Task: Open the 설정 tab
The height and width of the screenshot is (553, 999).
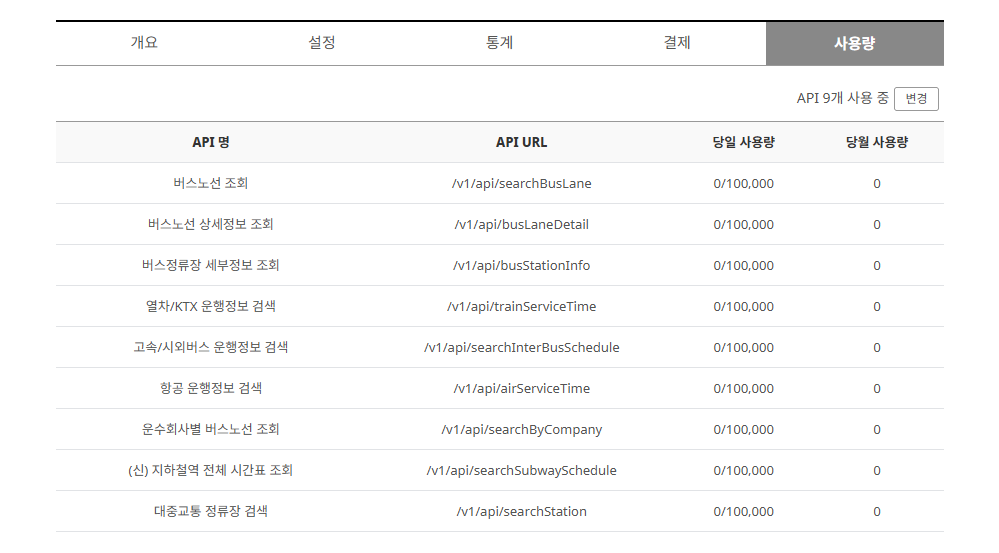Action: tap(322, 43)
